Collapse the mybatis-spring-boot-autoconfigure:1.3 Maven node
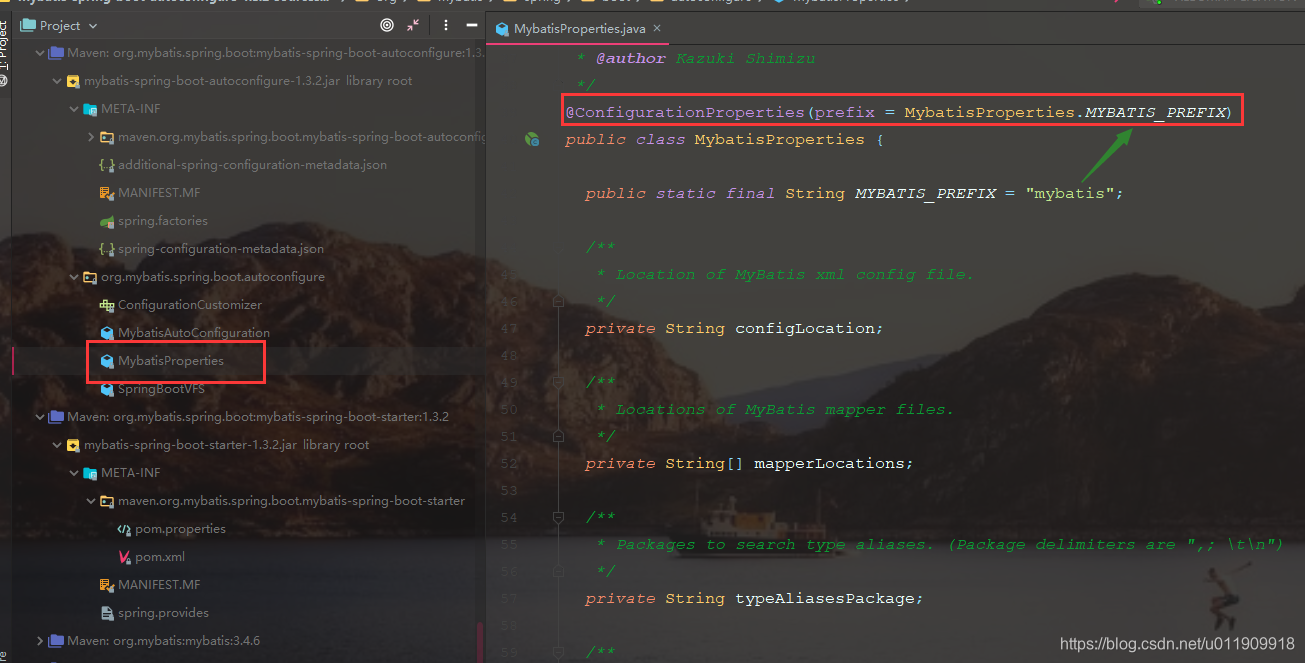The height and width of the screenshot is (663, 1305). [x=40, y=52]
